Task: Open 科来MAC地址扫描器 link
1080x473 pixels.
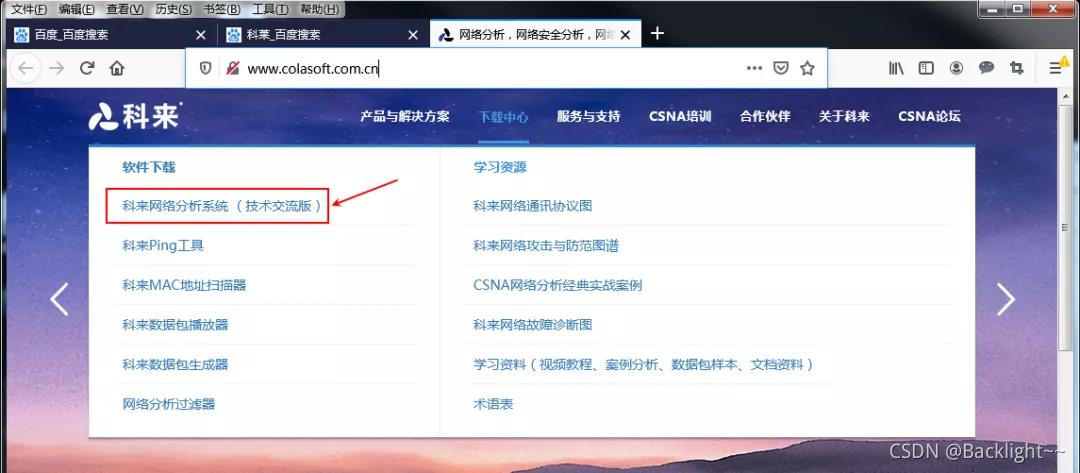Action: [184, 285]
